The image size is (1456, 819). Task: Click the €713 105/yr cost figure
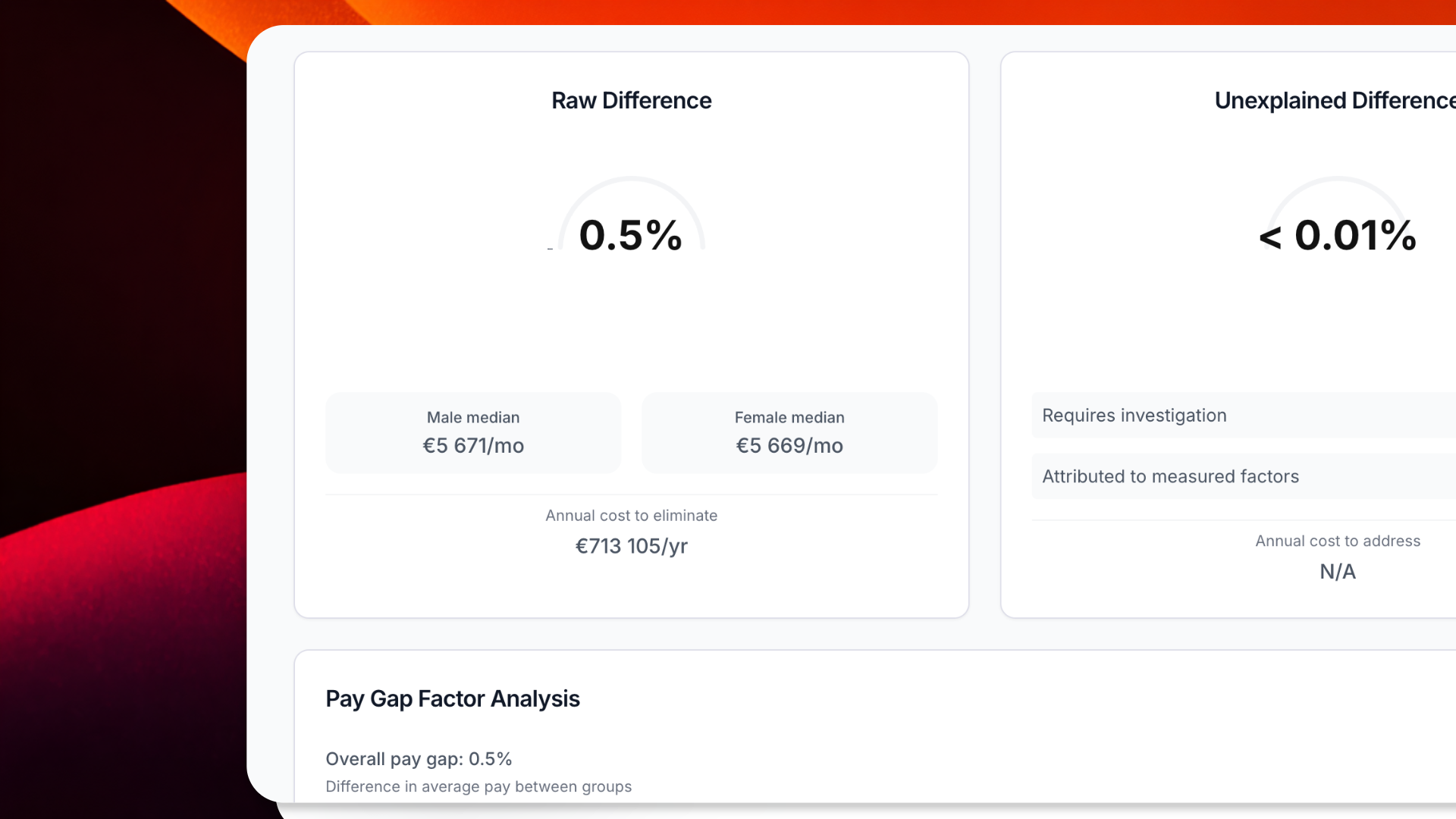tap(631, 546)
